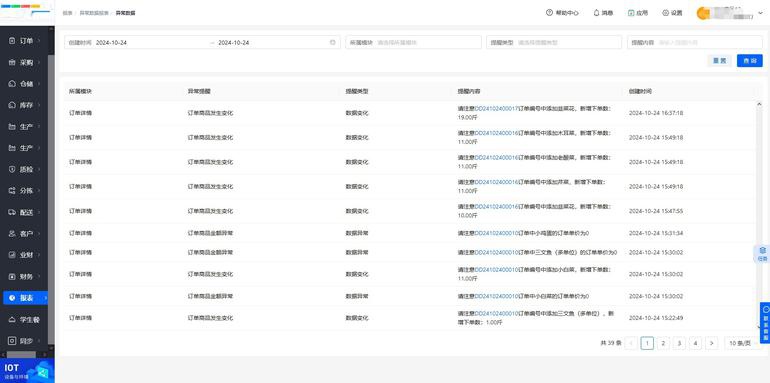Click the 质检 shield sidebar icon

[x=12, y=169]
